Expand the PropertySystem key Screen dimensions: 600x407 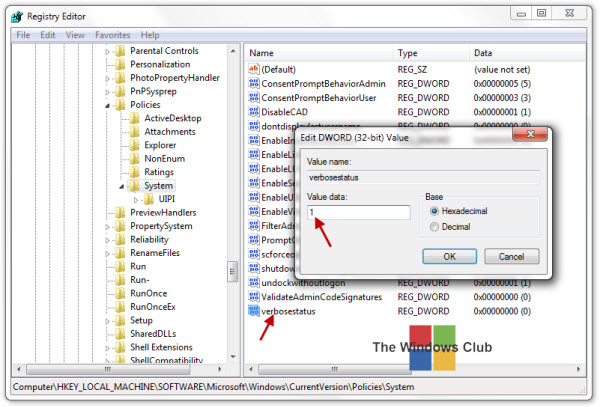tap(108, 227)
